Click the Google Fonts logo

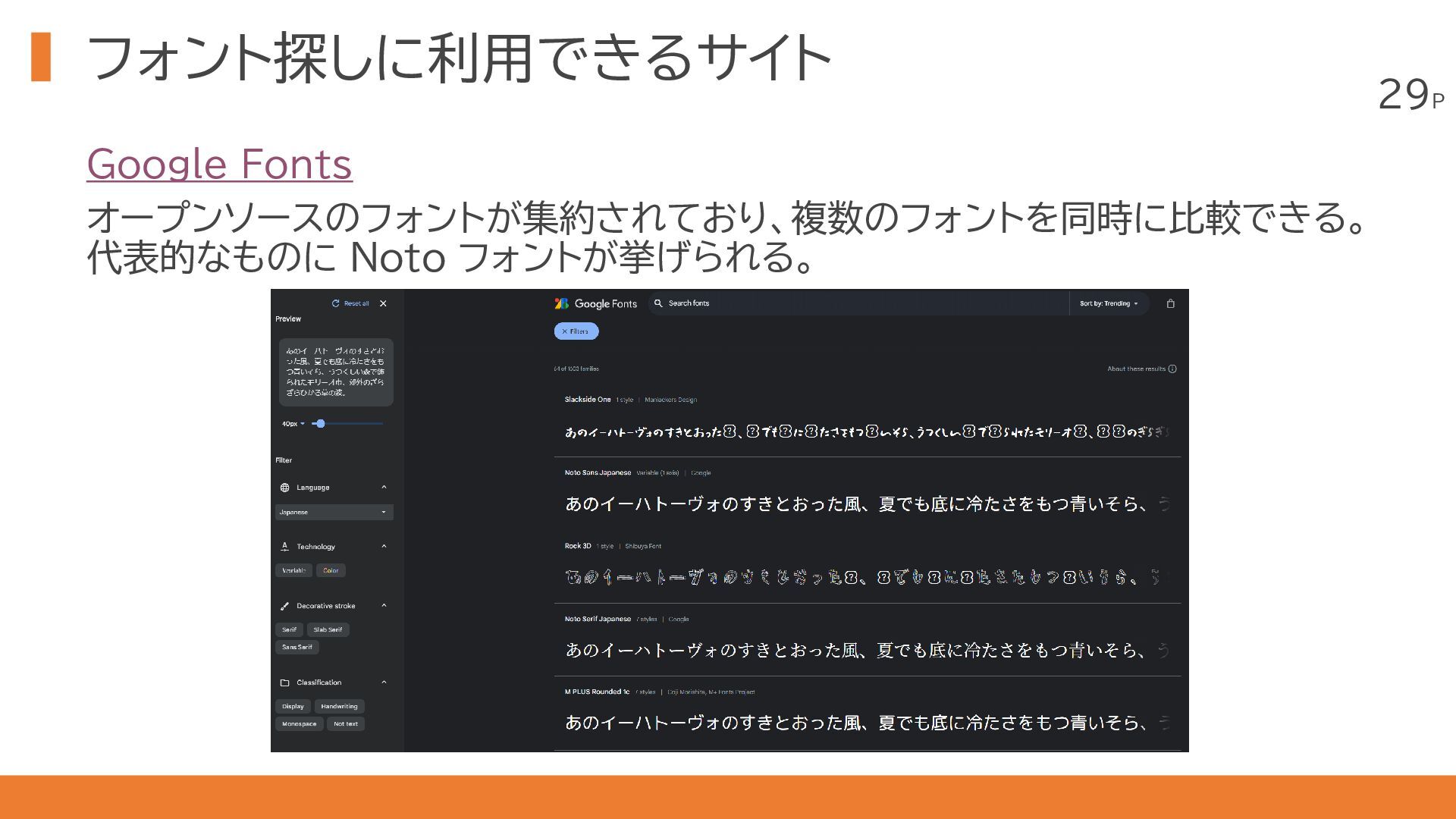pos(595,303)
